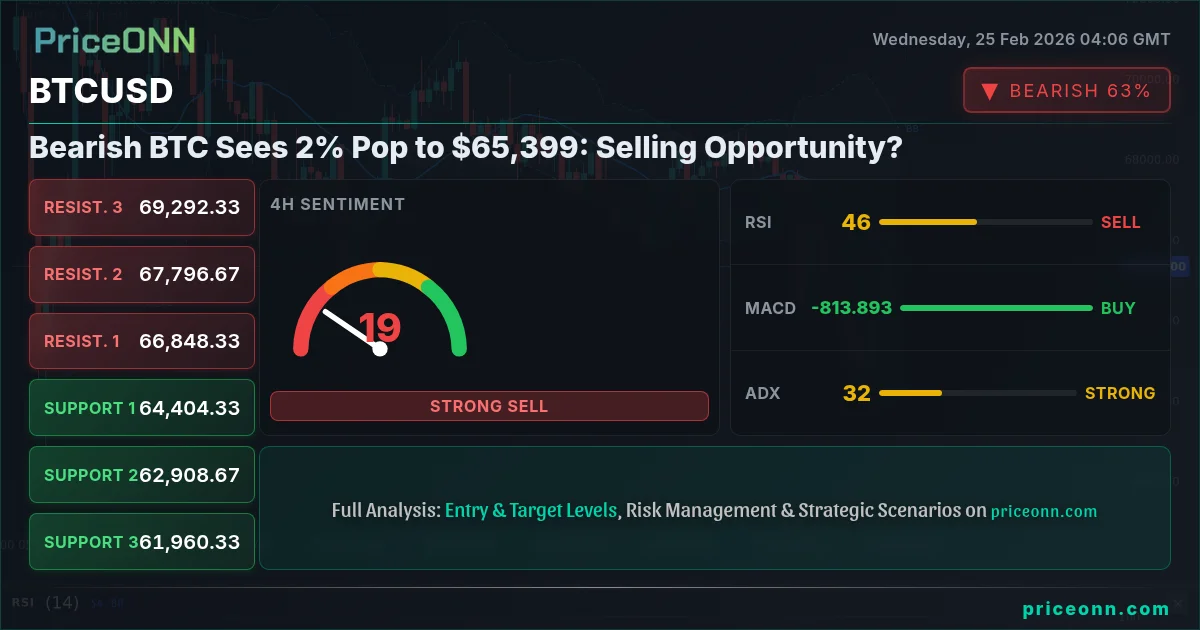Open the priceonn.com link in analysis banner
1200x630 pixels.
tap(1044, 511)
